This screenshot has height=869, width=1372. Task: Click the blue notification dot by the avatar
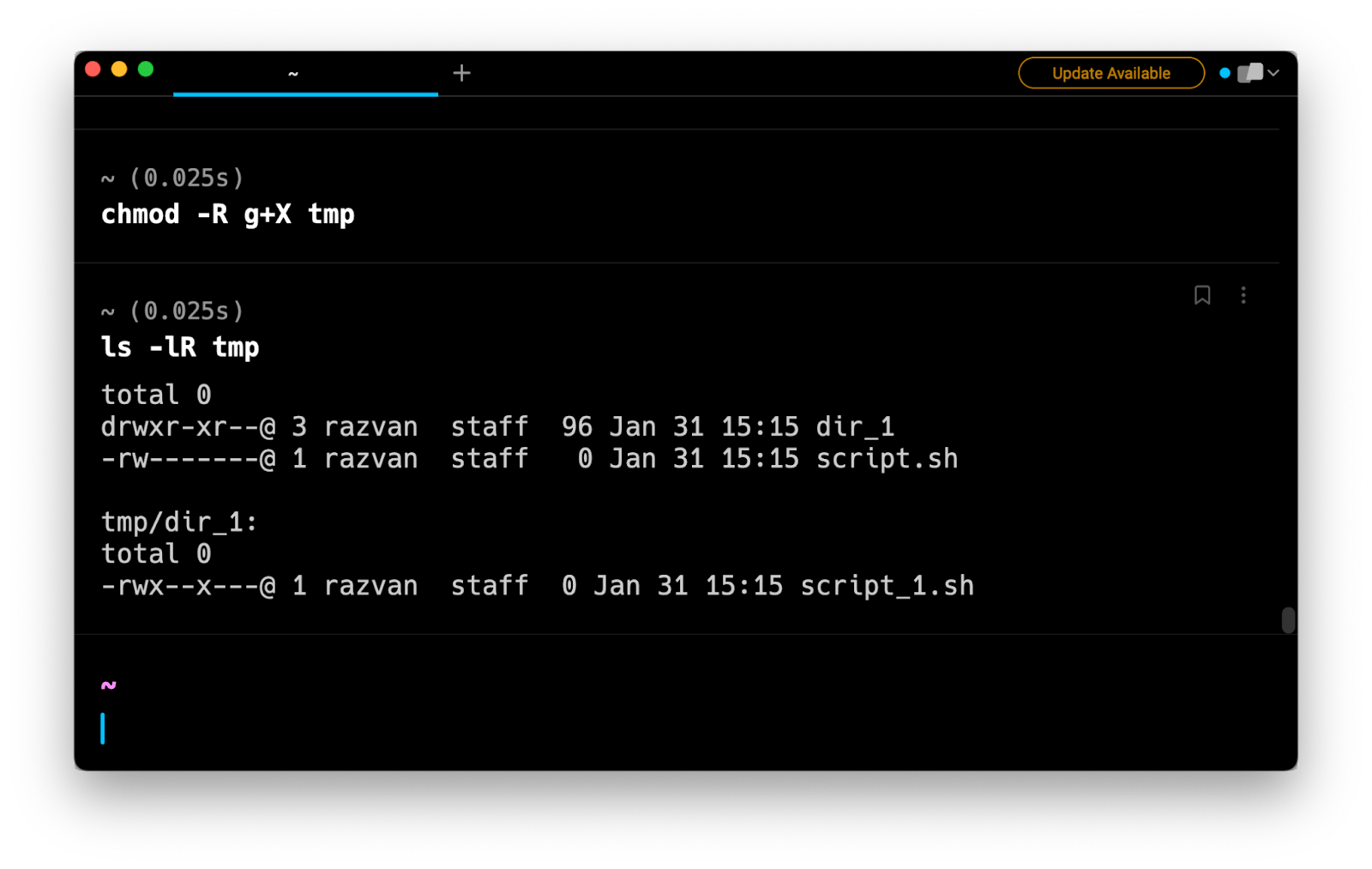pos(1225,74)
